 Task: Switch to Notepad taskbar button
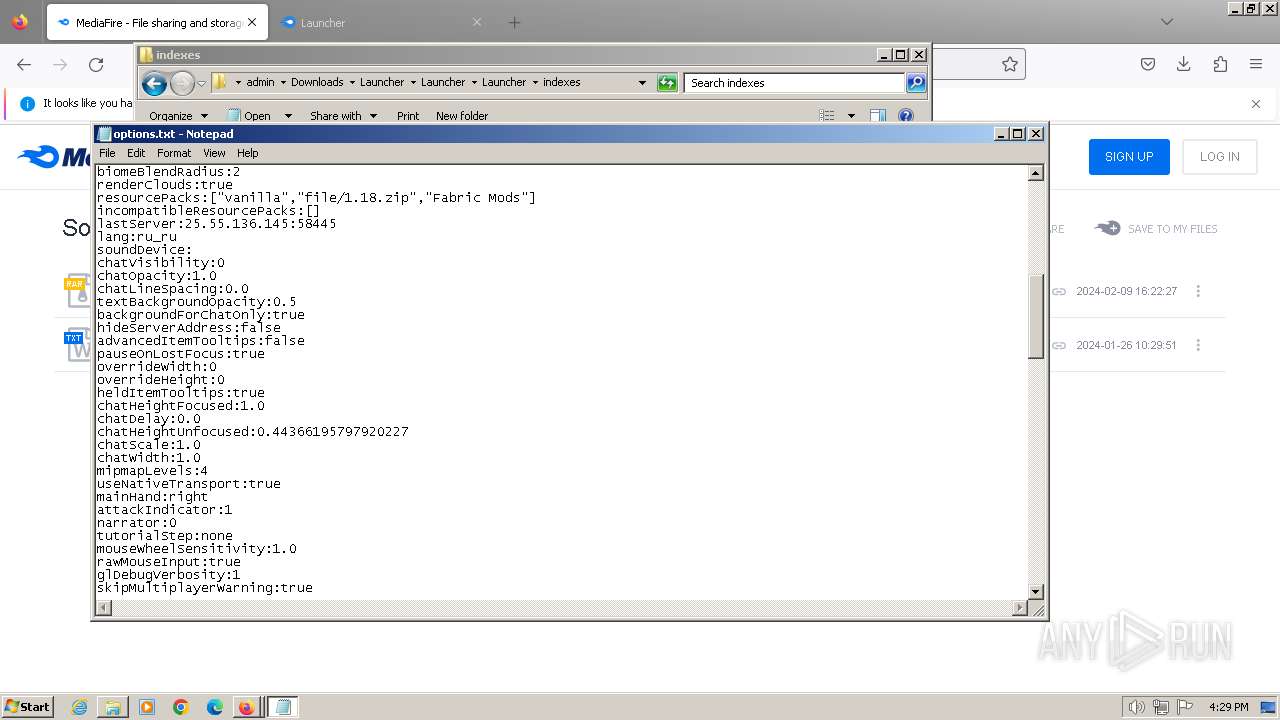tap(282, 707)
